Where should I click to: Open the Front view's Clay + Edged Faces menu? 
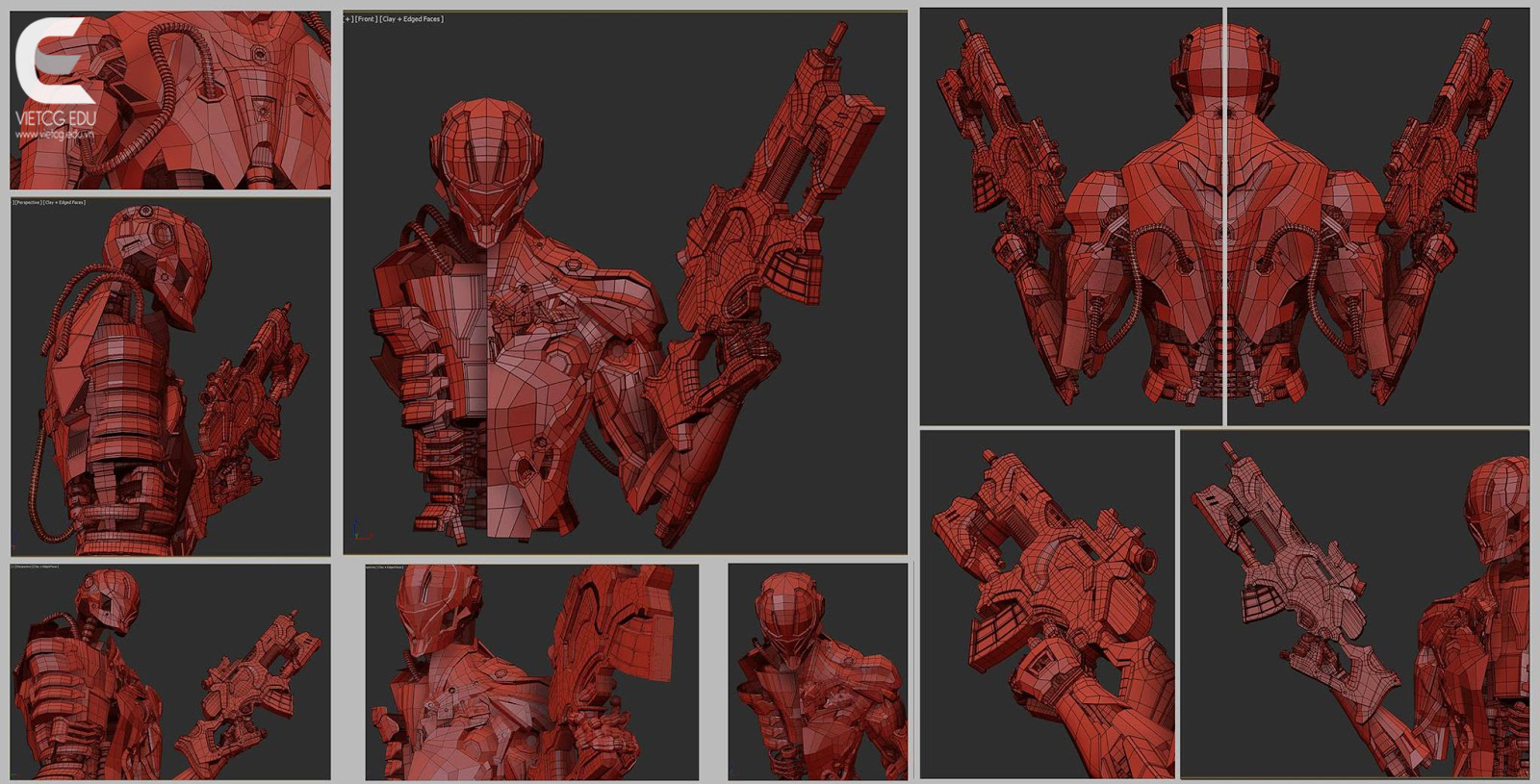point(412,19)
